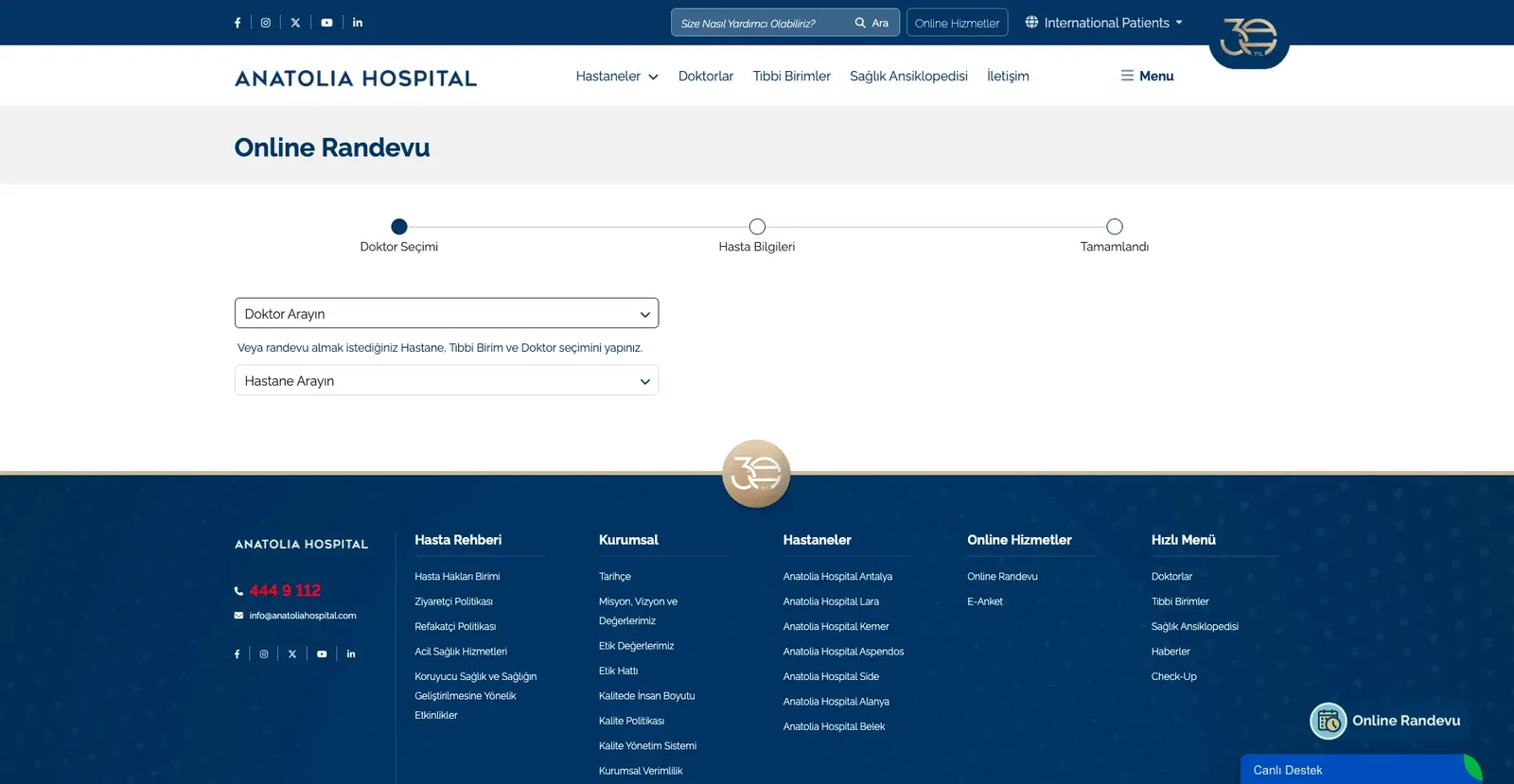
Task: Open the hamburger Menu icon
Action: point(1127,76)
